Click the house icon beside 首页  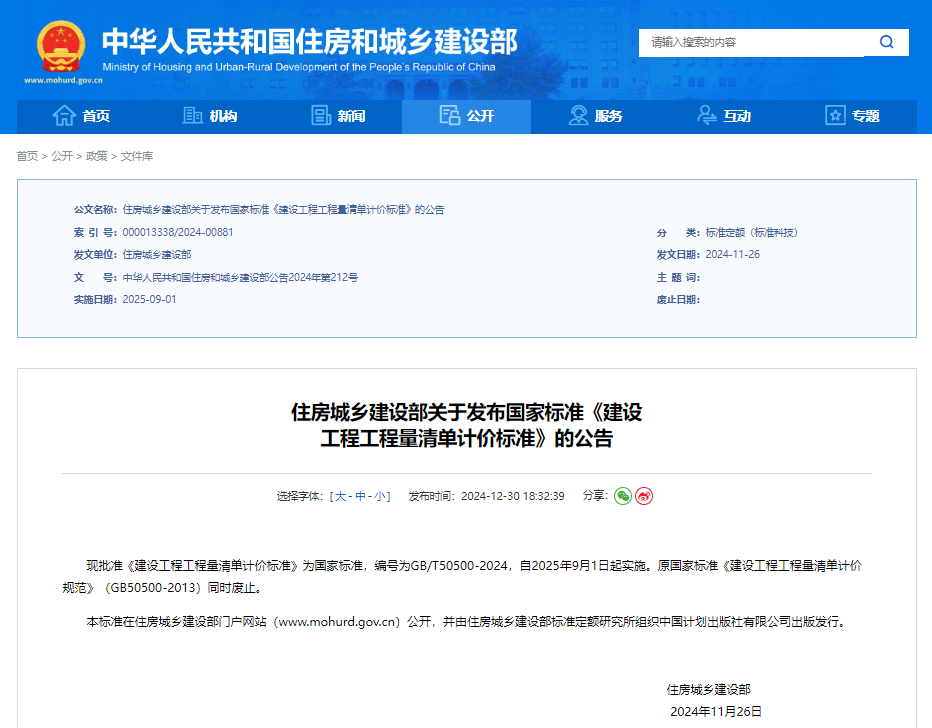(64, 116)
